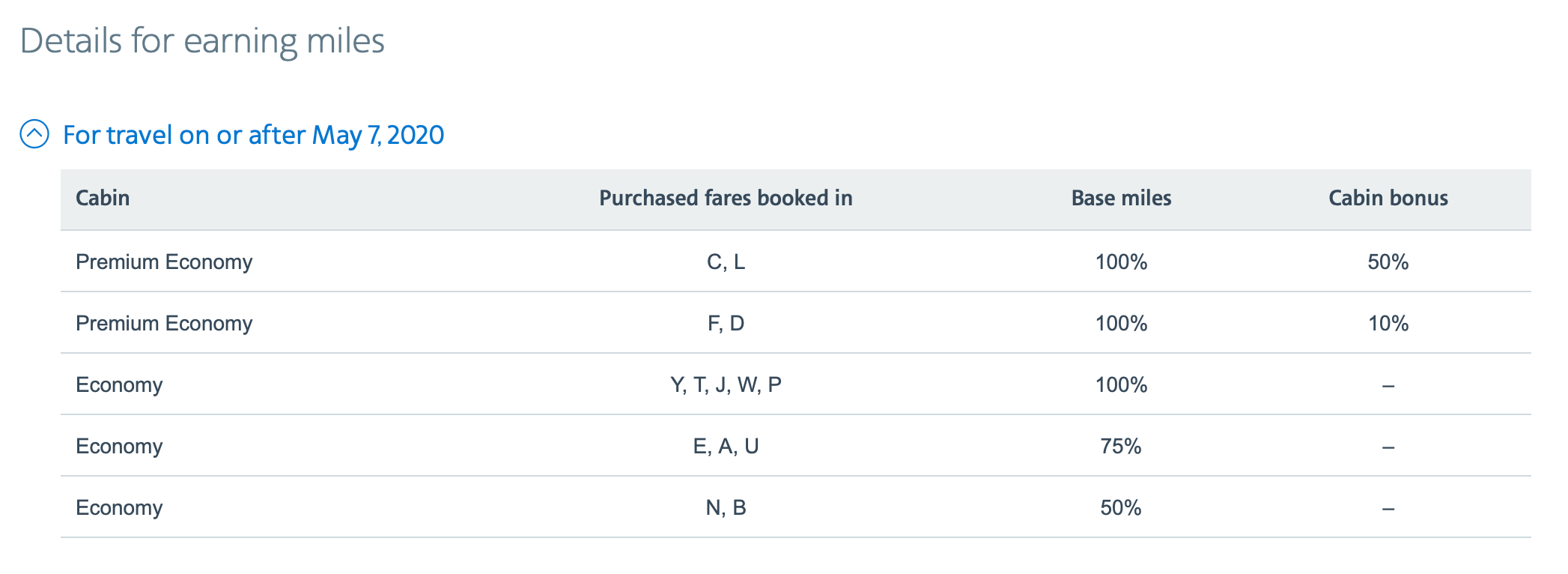Click the 'Base miles' column header

coord(1121,198)
